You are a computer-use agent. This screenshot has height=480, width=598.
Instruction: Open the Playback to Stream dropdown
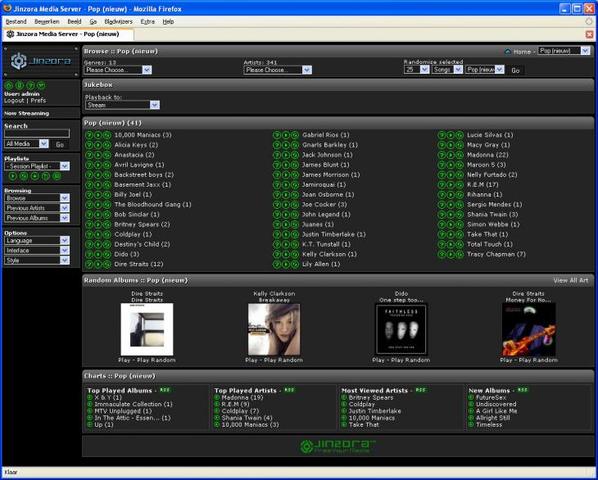pyautogui.click(x=122, y=105)
